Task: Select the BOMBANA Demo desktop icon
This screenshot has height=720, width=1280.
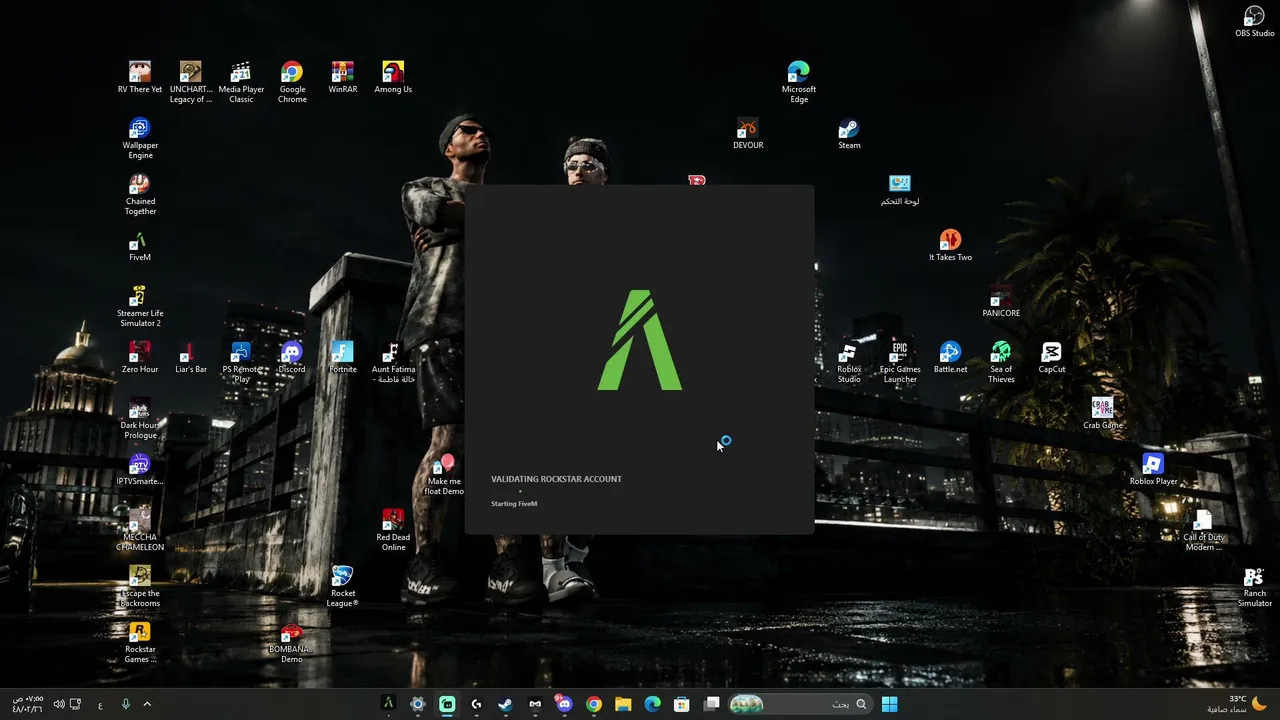Action: point(292,643)
